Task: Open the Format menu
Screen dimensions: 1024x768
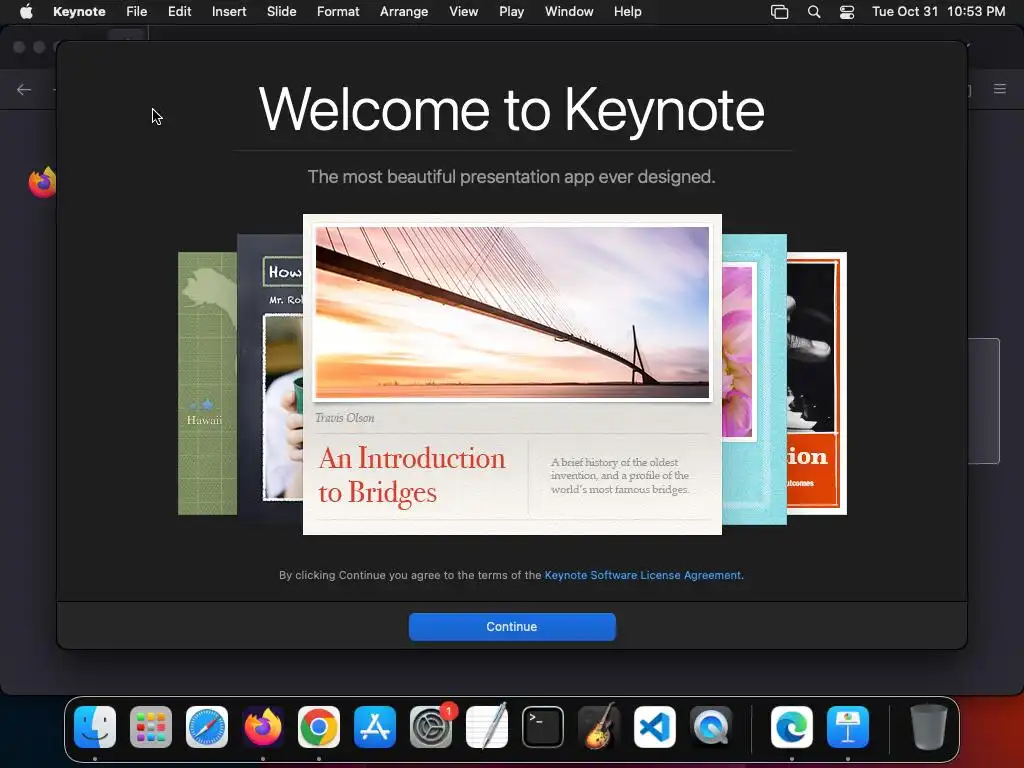Action: coord(338,12)
